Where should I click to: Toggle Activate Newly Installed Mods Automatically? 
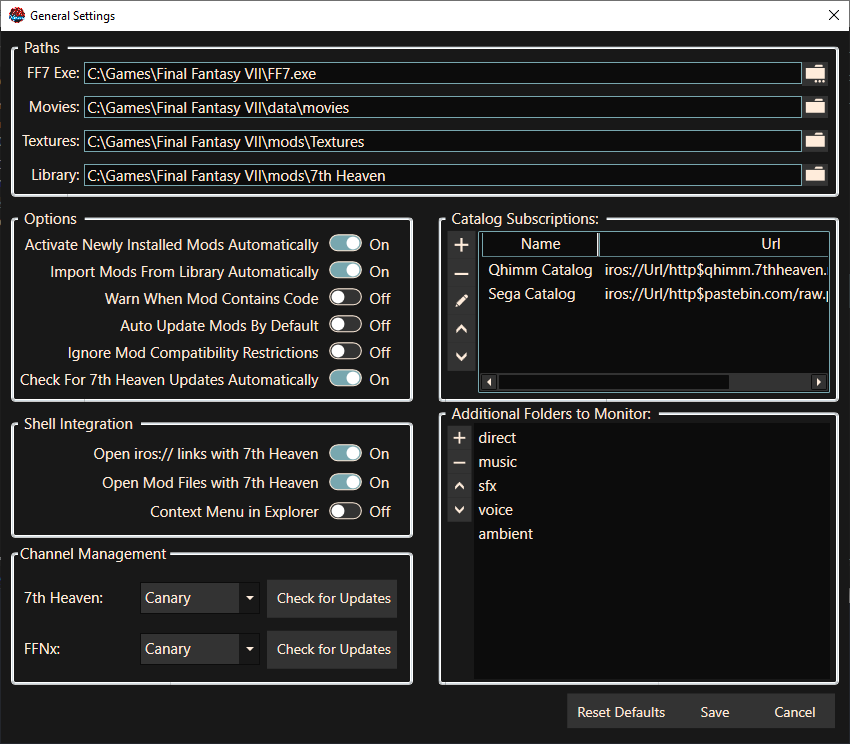coord(345,244)
